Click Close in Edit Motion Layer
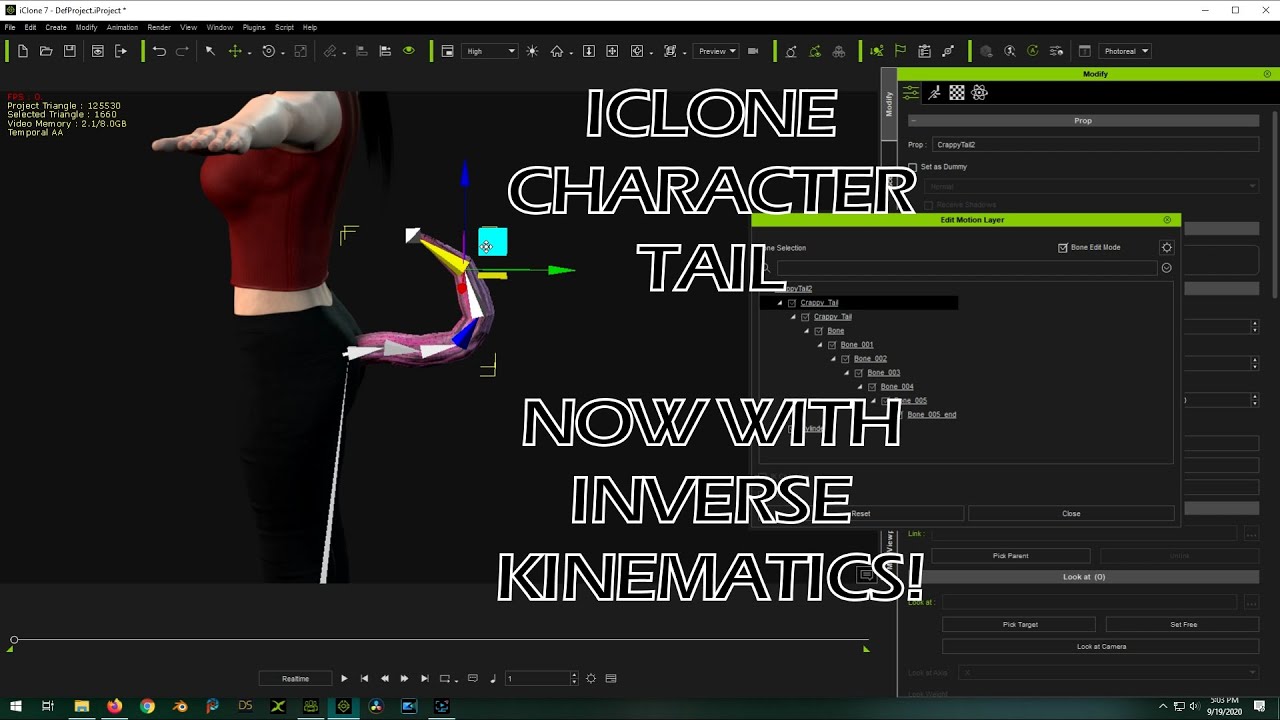 [x=1071, y=514]
